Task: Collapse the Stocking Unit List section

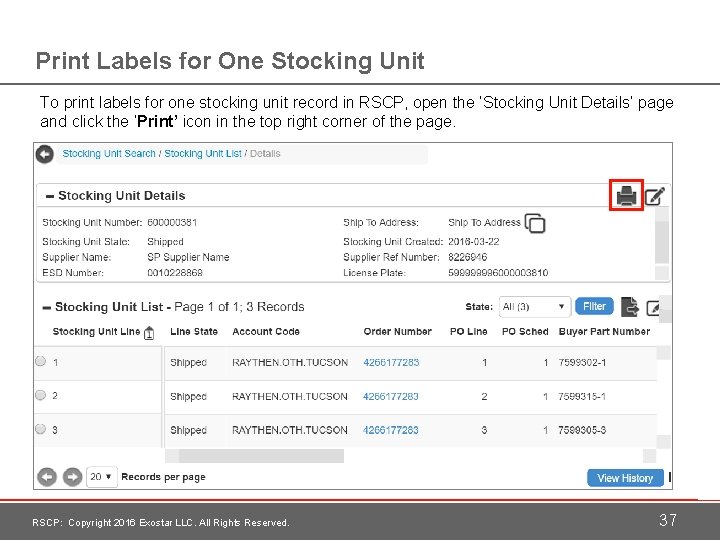Action: pyautogui.click(x=46, y=308)
